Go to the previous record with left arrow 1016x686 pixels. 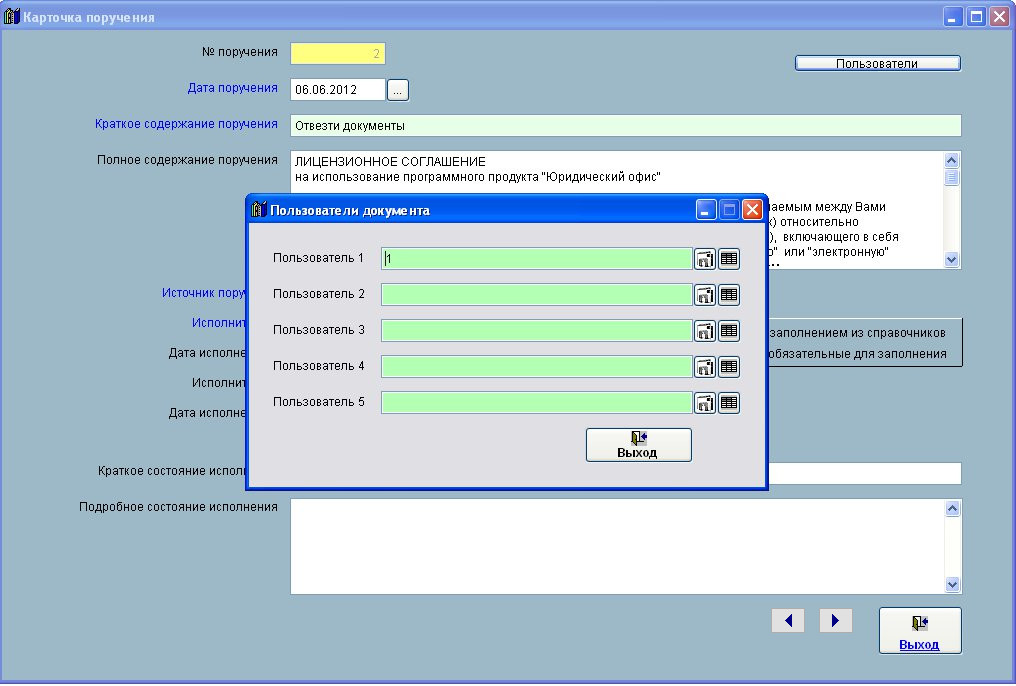click(788, 621)
